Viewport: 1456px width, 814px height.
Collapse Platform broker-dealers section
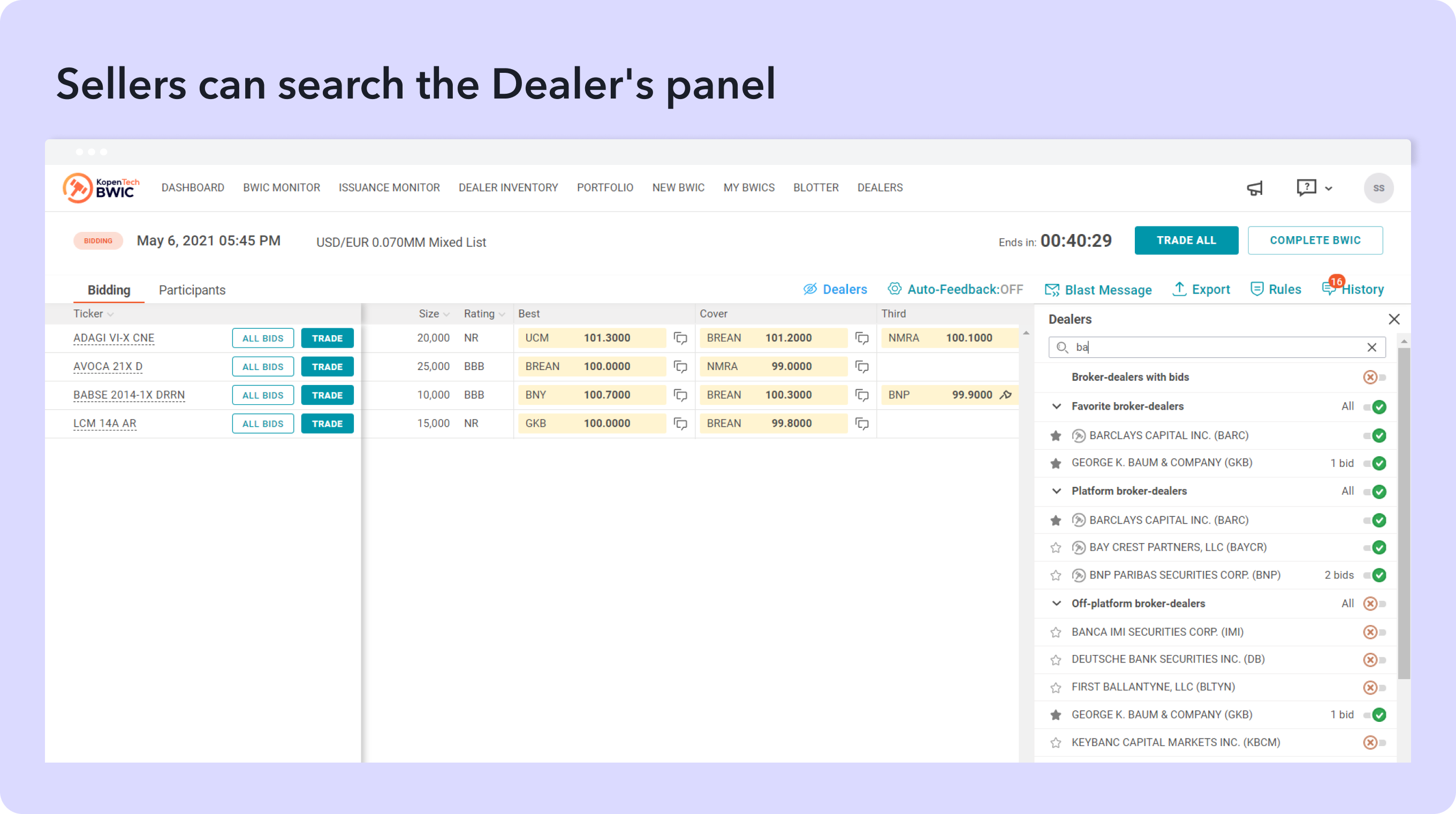tap(1056, 491)
